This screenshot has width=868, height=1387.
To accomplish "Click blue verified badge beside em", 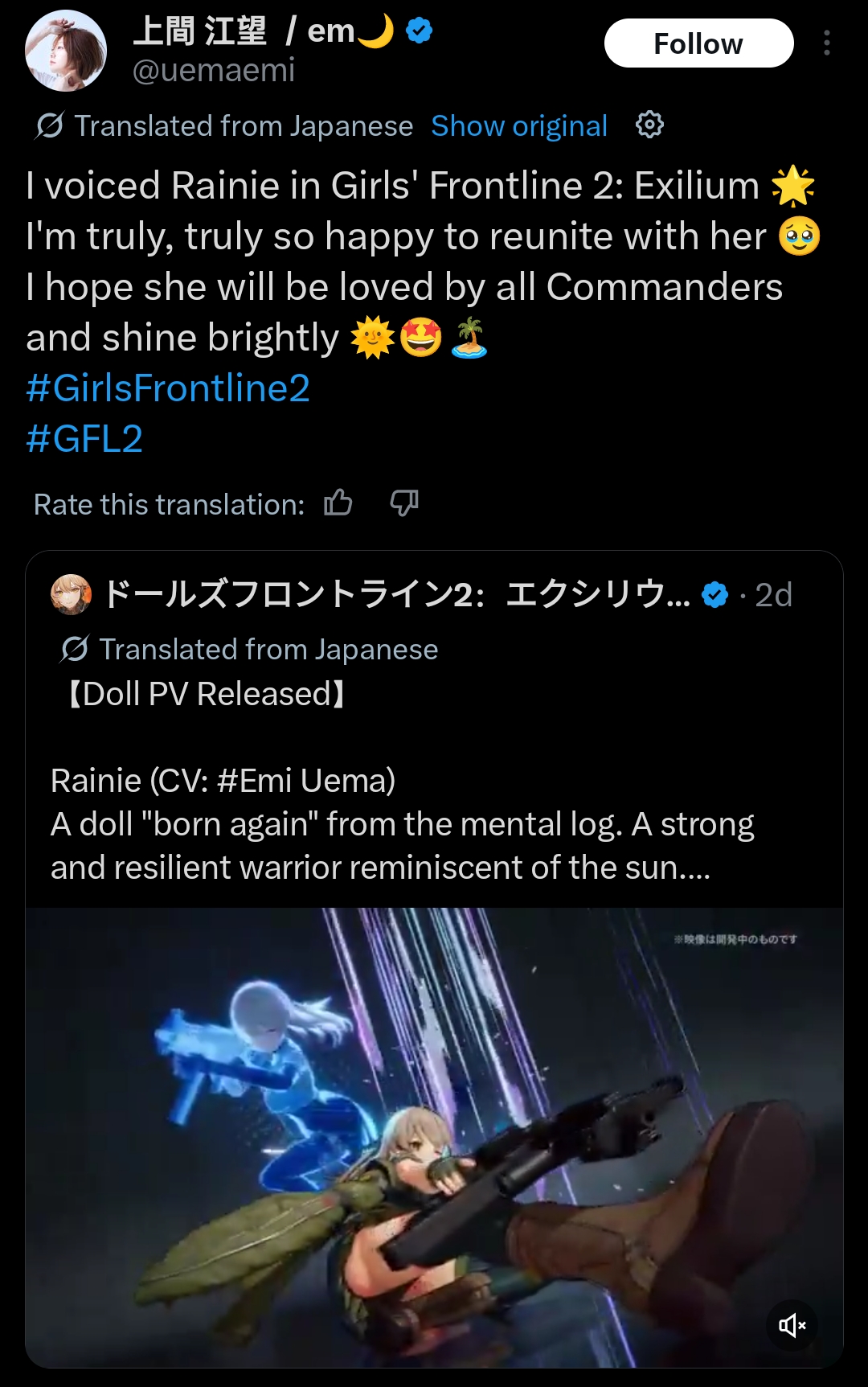I will pyautogui.click(x=420, y=31).
